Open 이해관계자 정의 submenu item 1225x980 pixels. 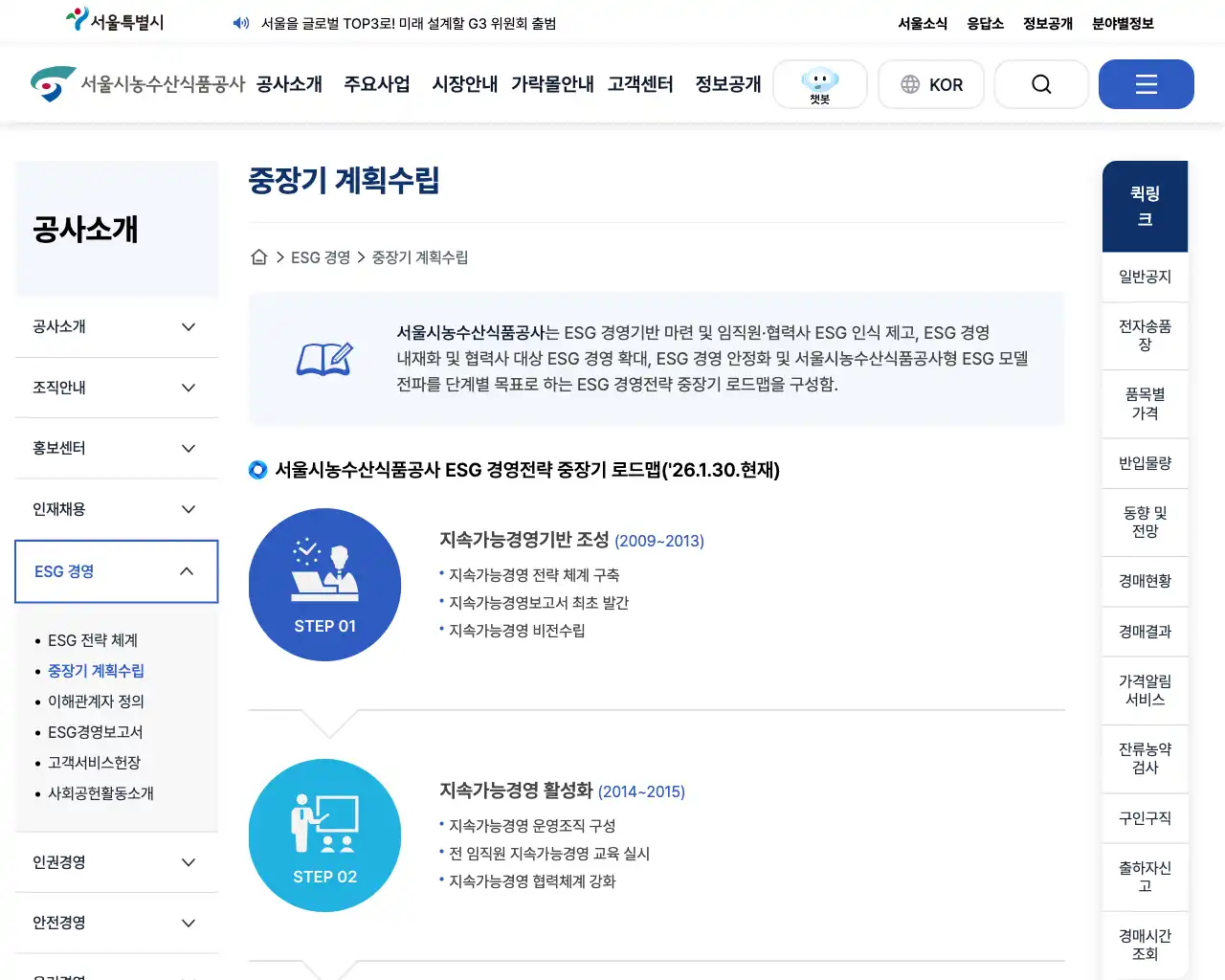pos(96,702)
